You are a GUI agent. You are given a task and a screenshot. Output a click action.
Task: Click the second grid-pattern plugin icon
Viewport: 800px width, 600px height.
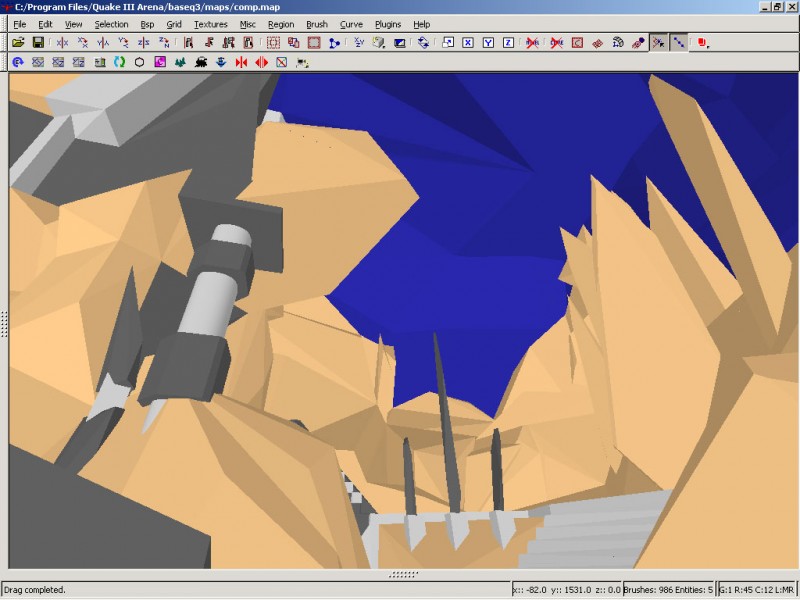click(x=58, y=62)
